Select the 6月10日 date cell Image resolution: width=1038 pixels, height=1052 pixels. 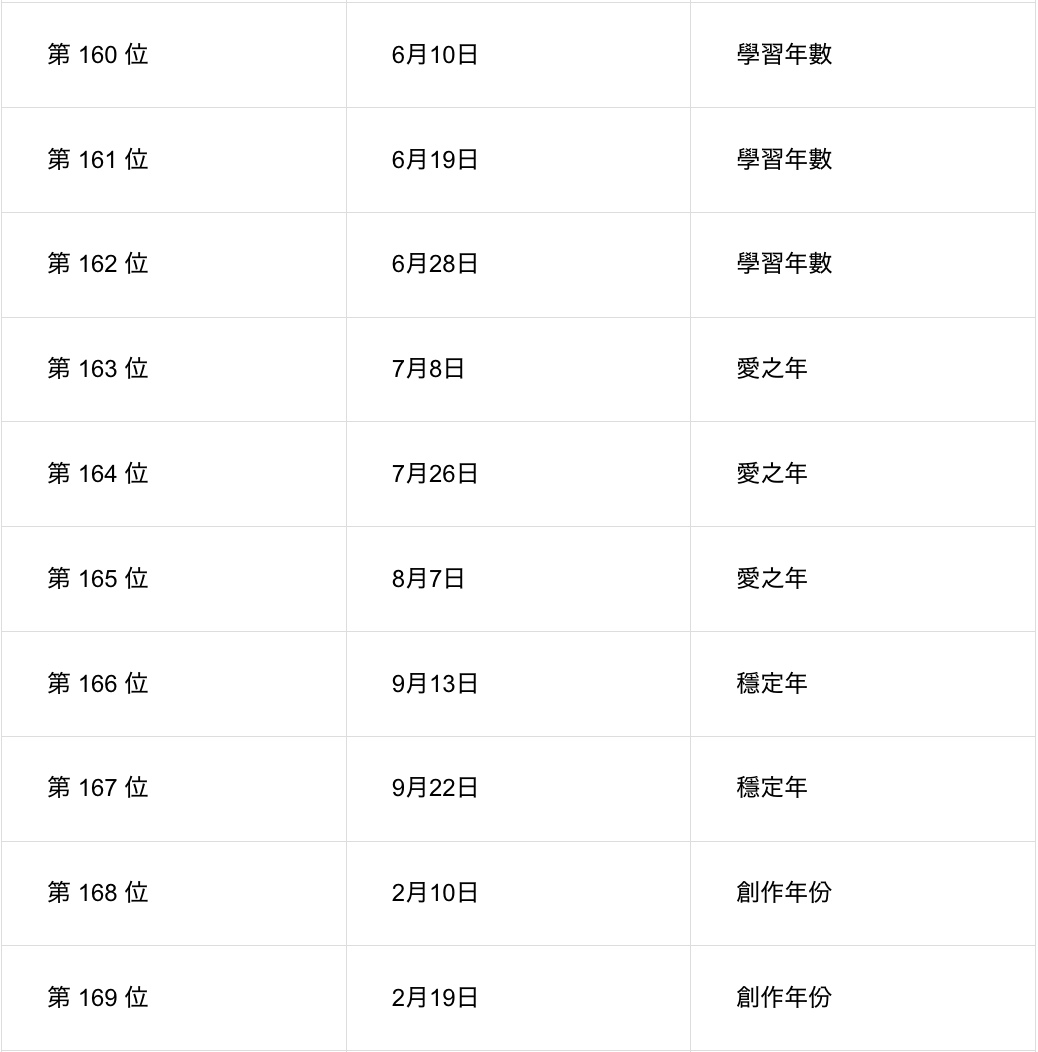click(x=435, y=55)
